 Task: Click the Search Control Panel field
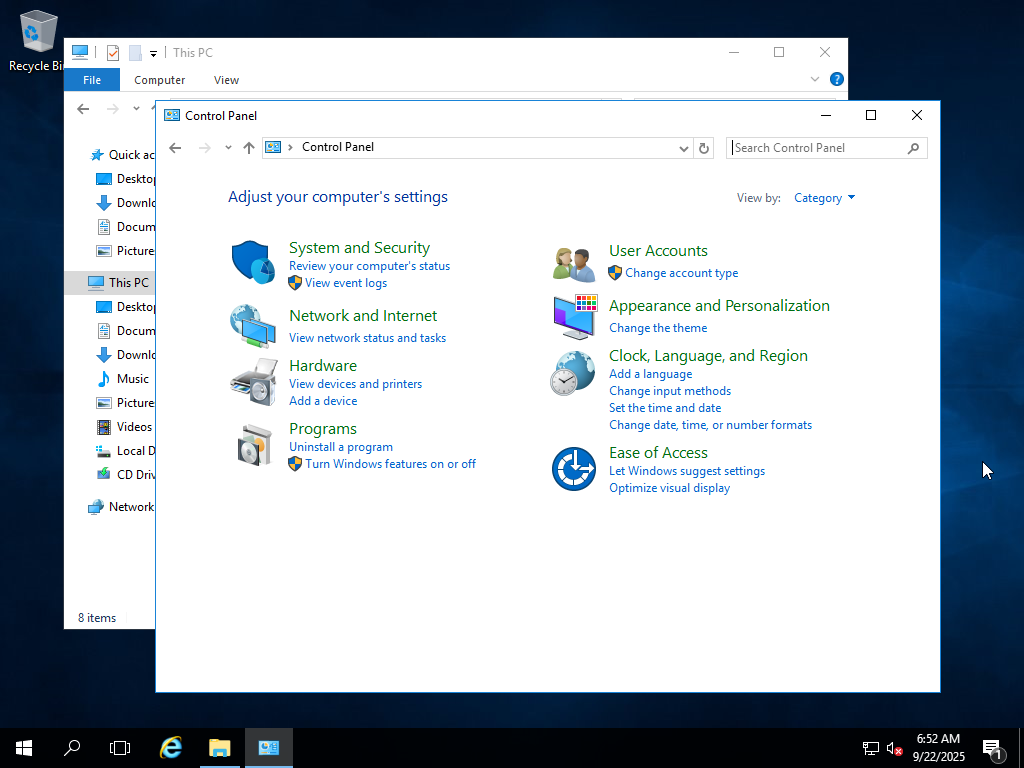[x=817, y=148]
